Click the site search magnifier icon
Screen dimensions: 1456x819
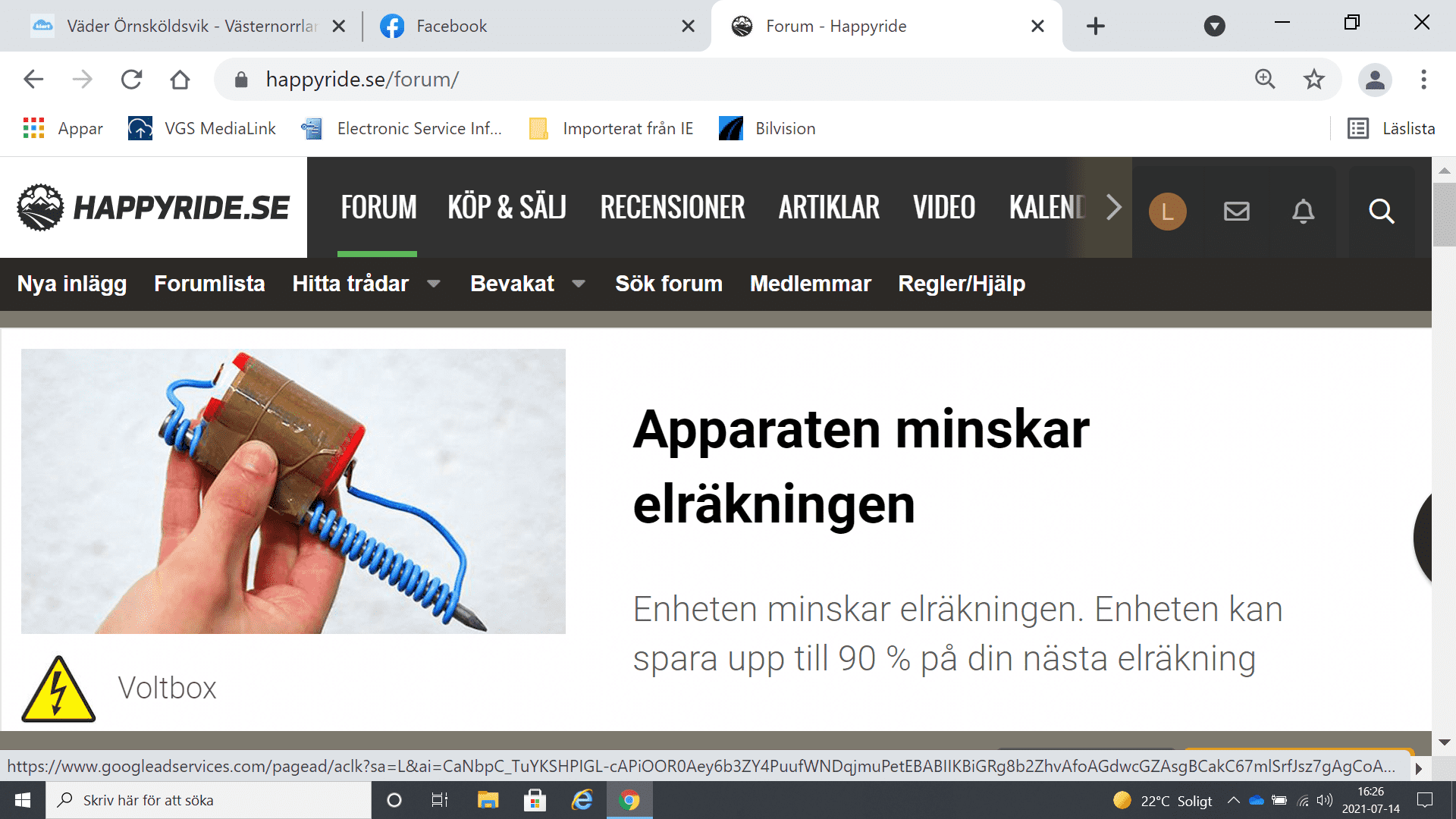click(x=1381, y=211)
